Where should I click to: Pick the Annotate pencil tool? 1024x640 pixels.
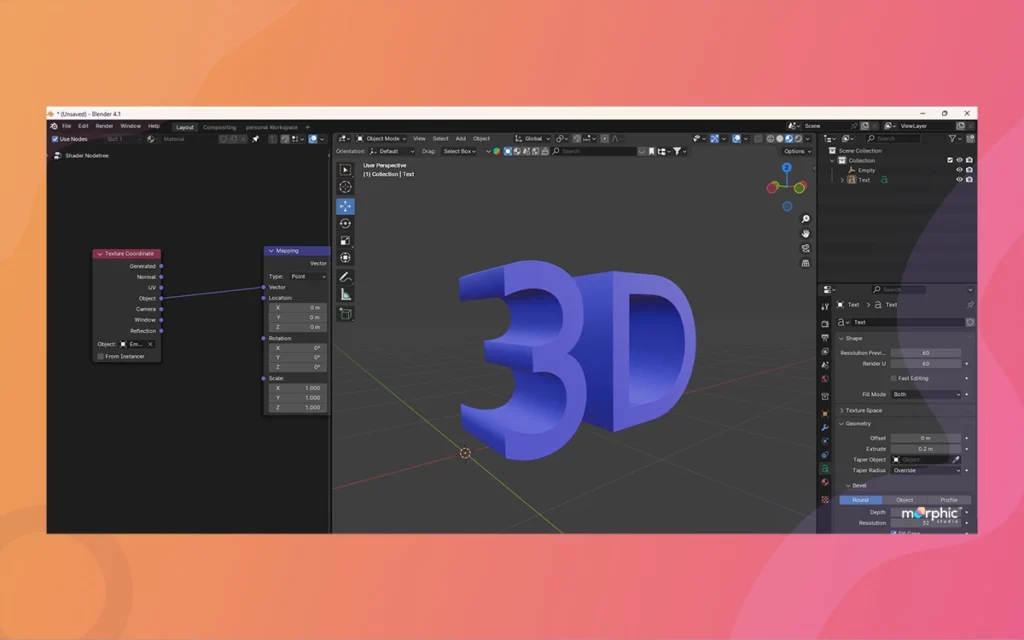[x=345, y=276]
